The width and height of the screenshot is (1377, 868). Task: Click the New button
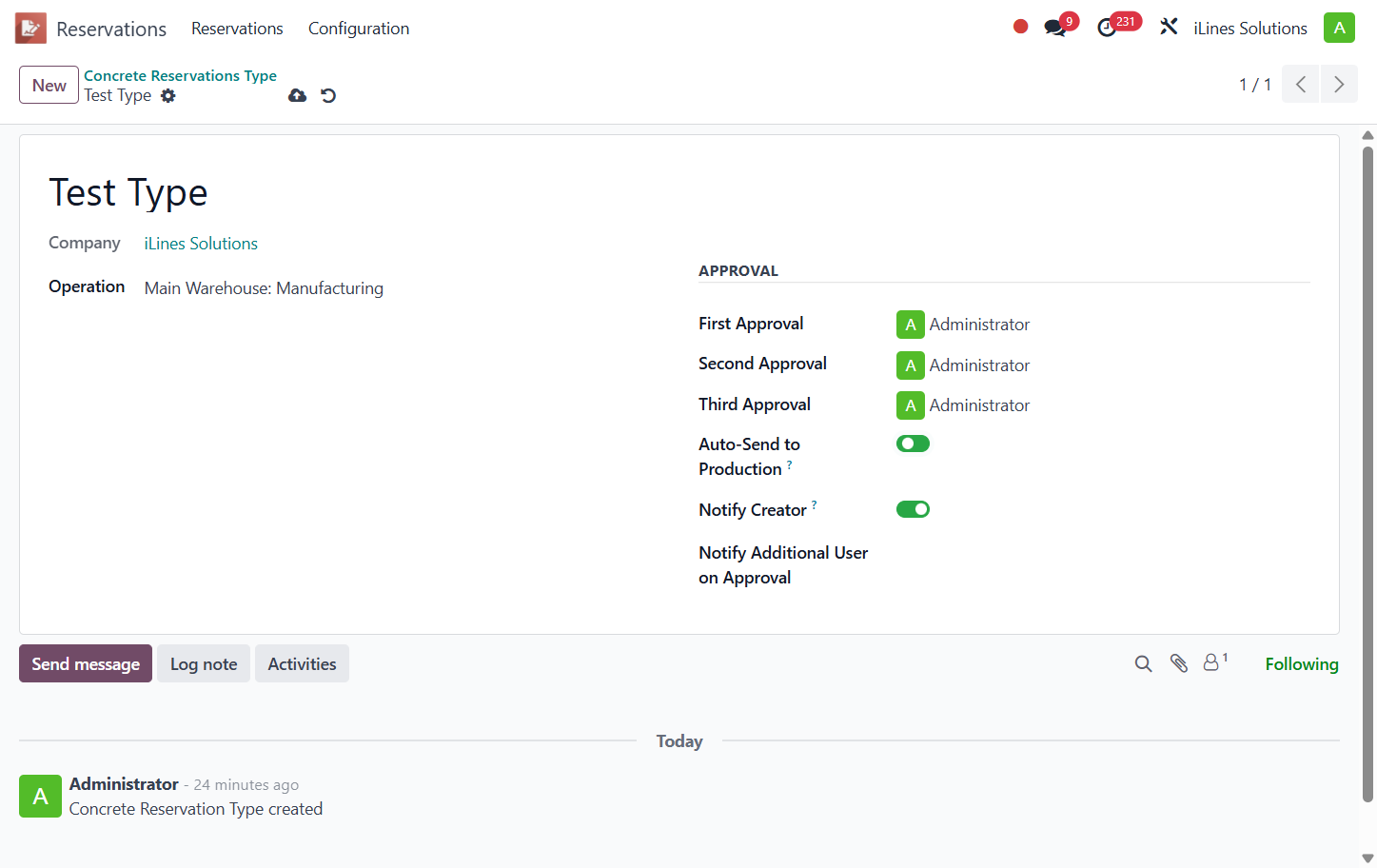click(49, 85)
